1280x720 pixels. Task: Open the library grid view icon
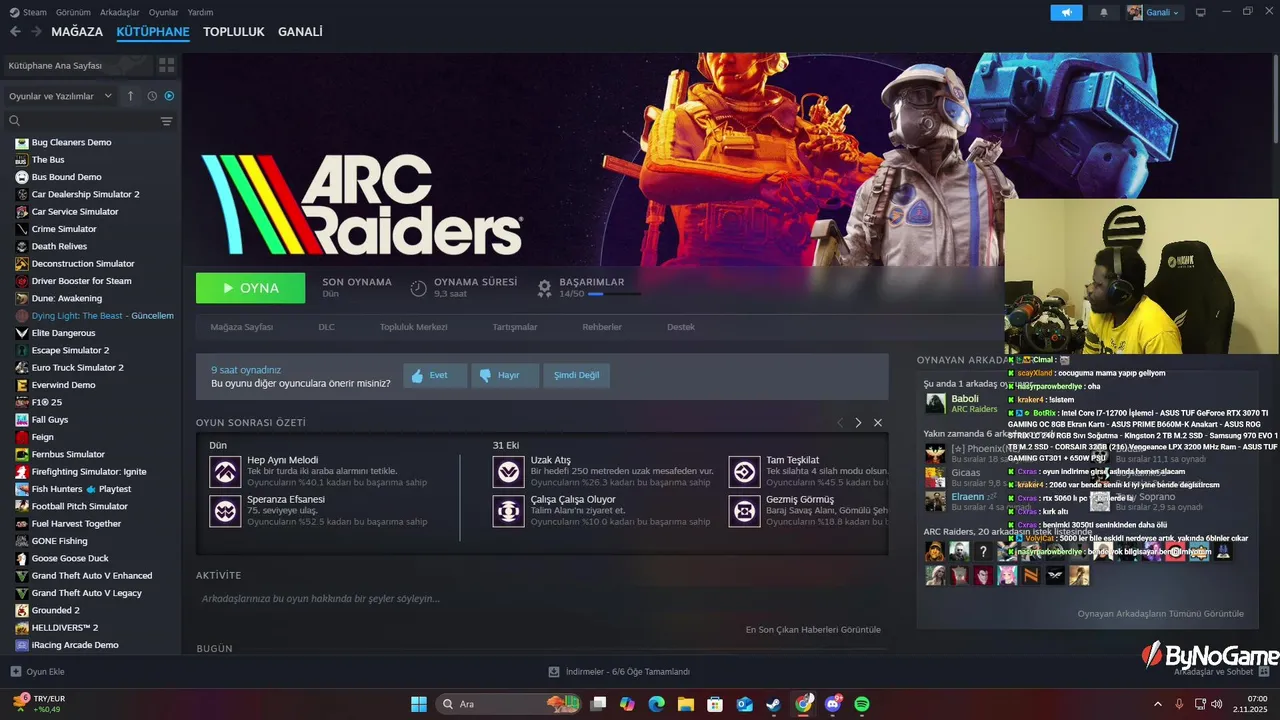coord(166,65)
